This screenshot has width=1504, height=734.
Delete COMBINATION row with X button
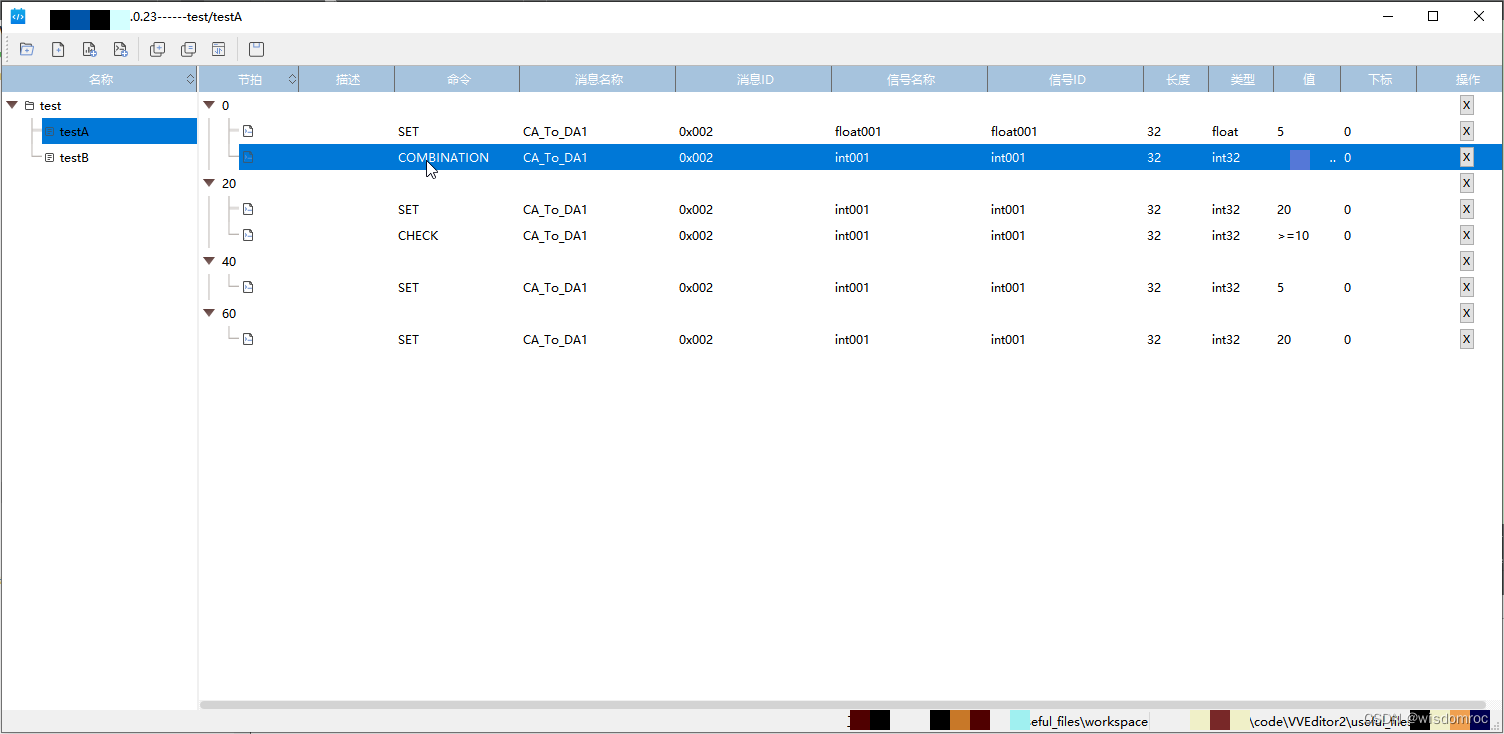1467,157
